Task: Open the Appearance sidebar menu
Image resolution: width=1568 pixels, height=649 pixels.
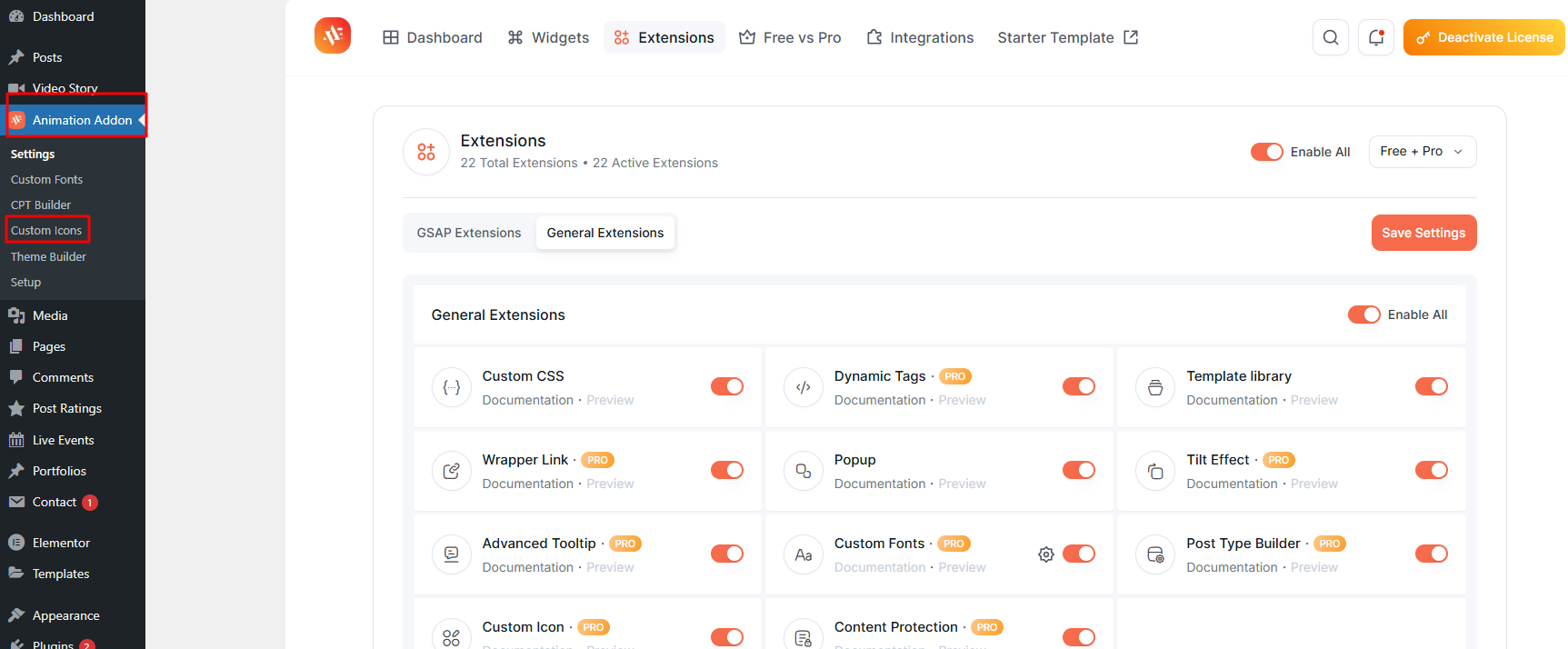Action: click(73, 615)
